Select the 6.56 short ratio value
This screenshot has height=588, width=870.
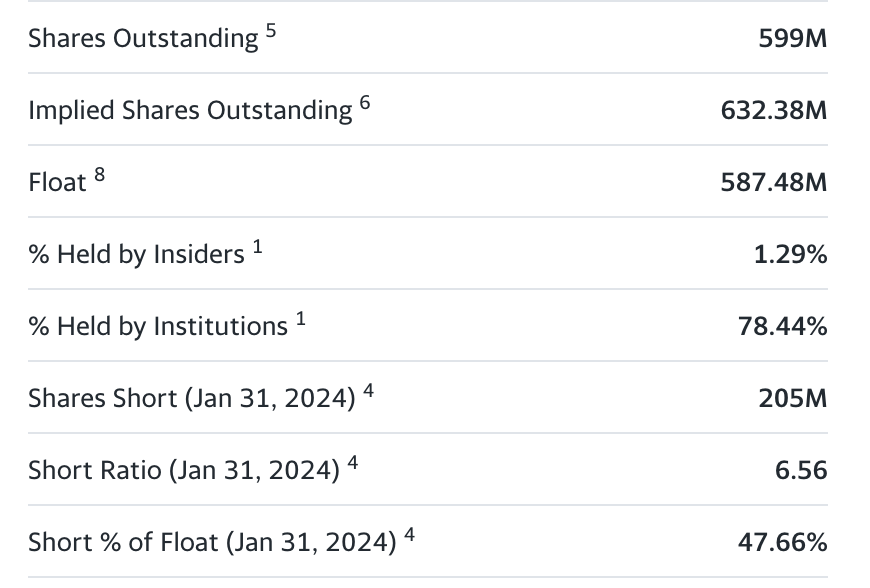801,470
